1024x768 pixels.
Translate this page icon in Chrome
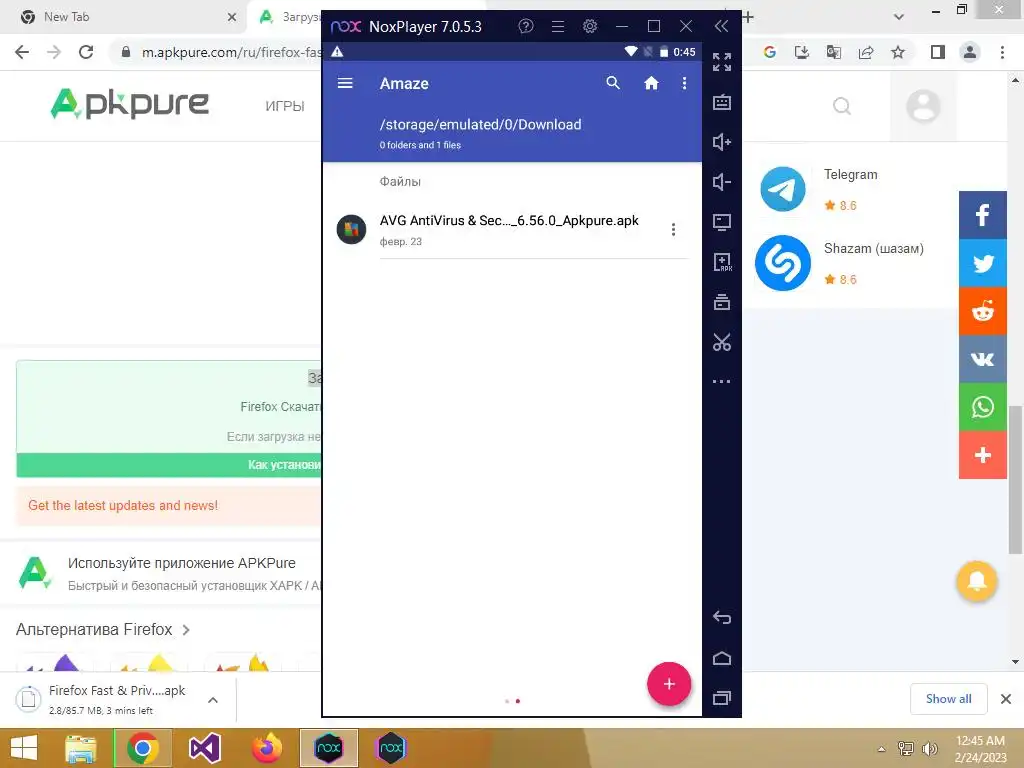tap(834, 52)
